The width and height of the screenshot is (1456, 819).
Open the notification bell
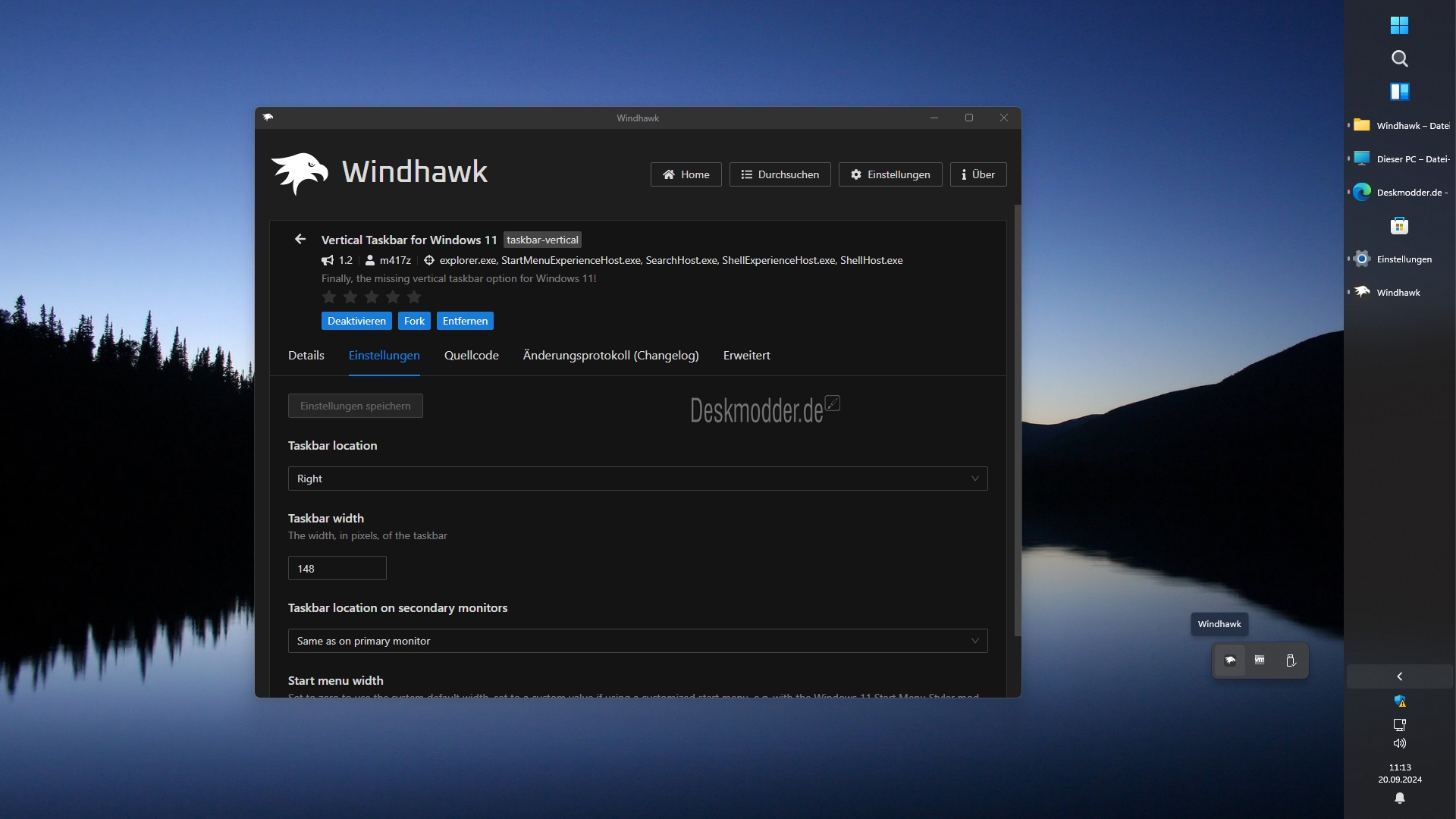(1400, 798)
